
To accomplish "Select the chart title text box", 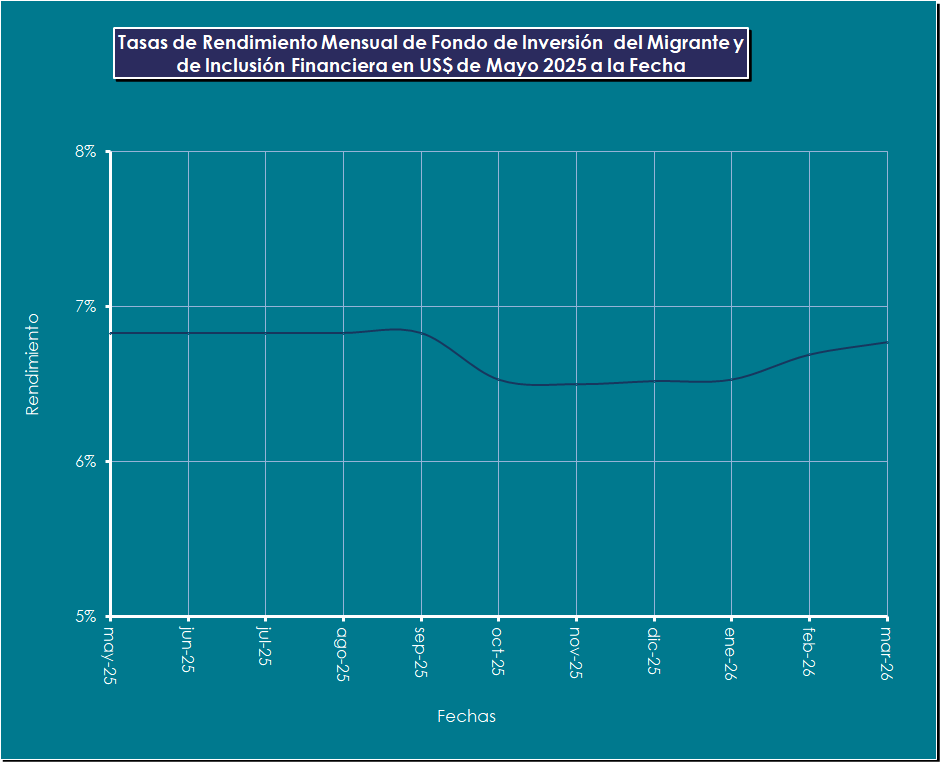I will 430,55.
